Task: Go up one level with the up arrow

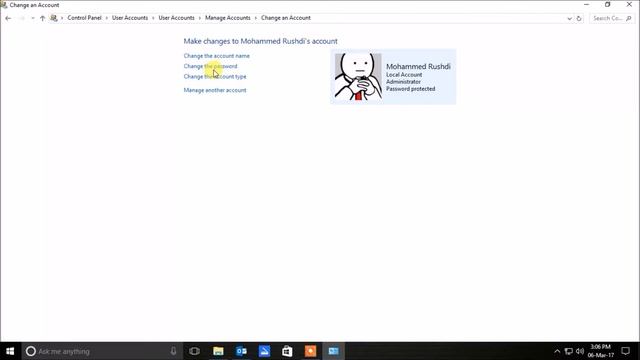Action: 42,18
